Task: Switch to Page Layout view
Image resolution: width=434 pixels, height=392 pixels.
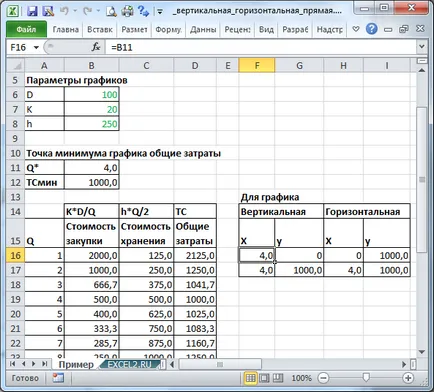Action: click(264, 378)
